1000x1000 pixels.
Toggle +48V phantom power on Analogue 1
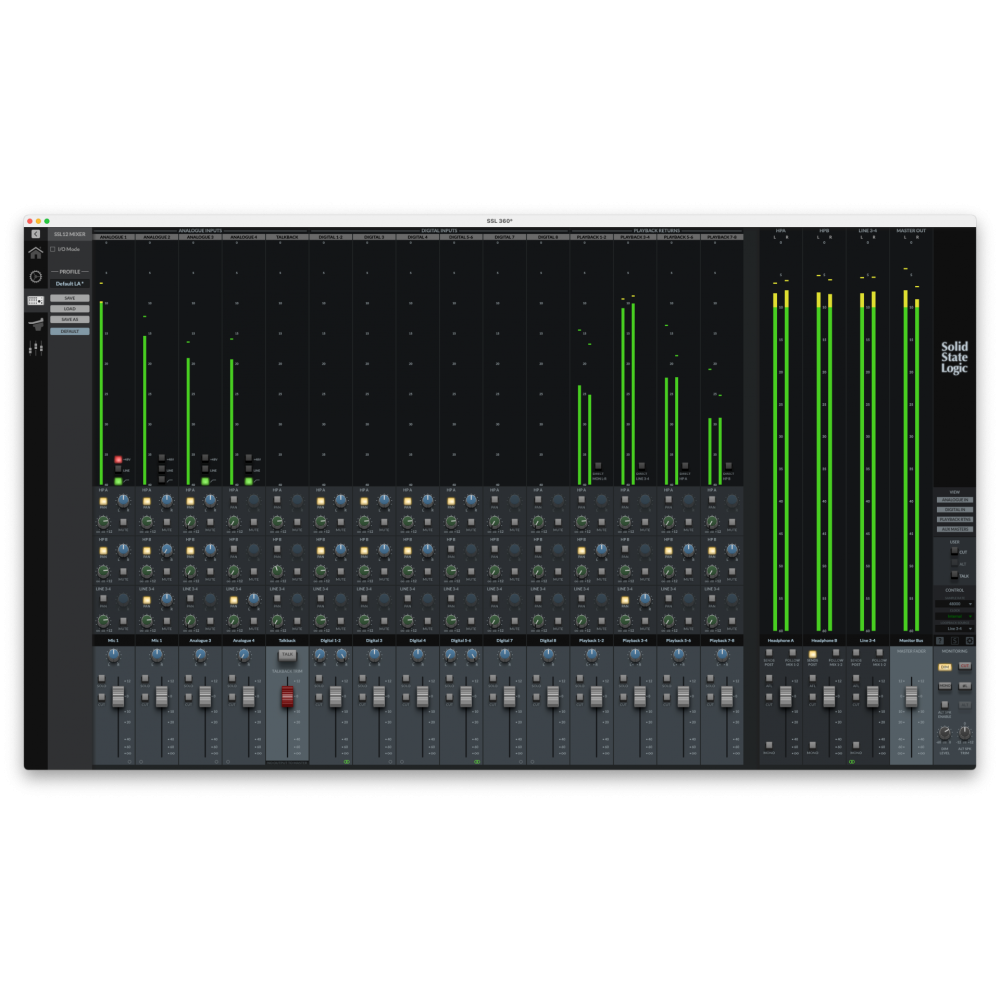119,459
